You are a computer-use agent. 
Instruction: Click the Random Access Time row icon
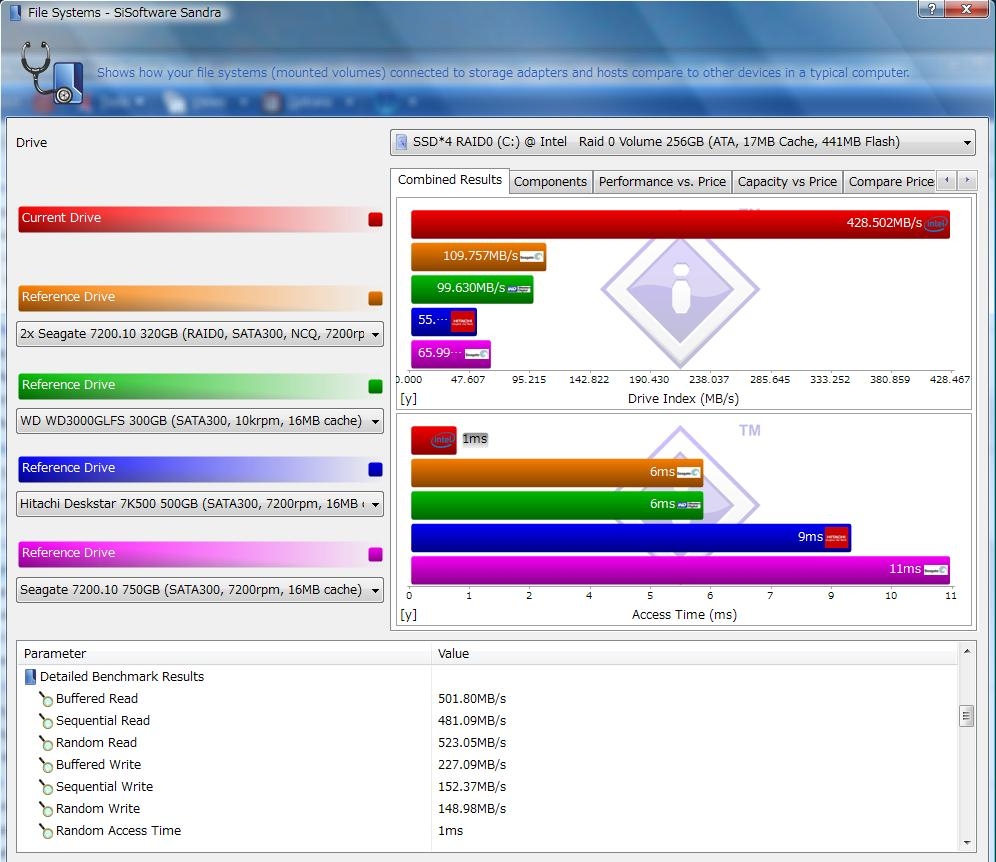pyautogui.click(x=46, y=831)
